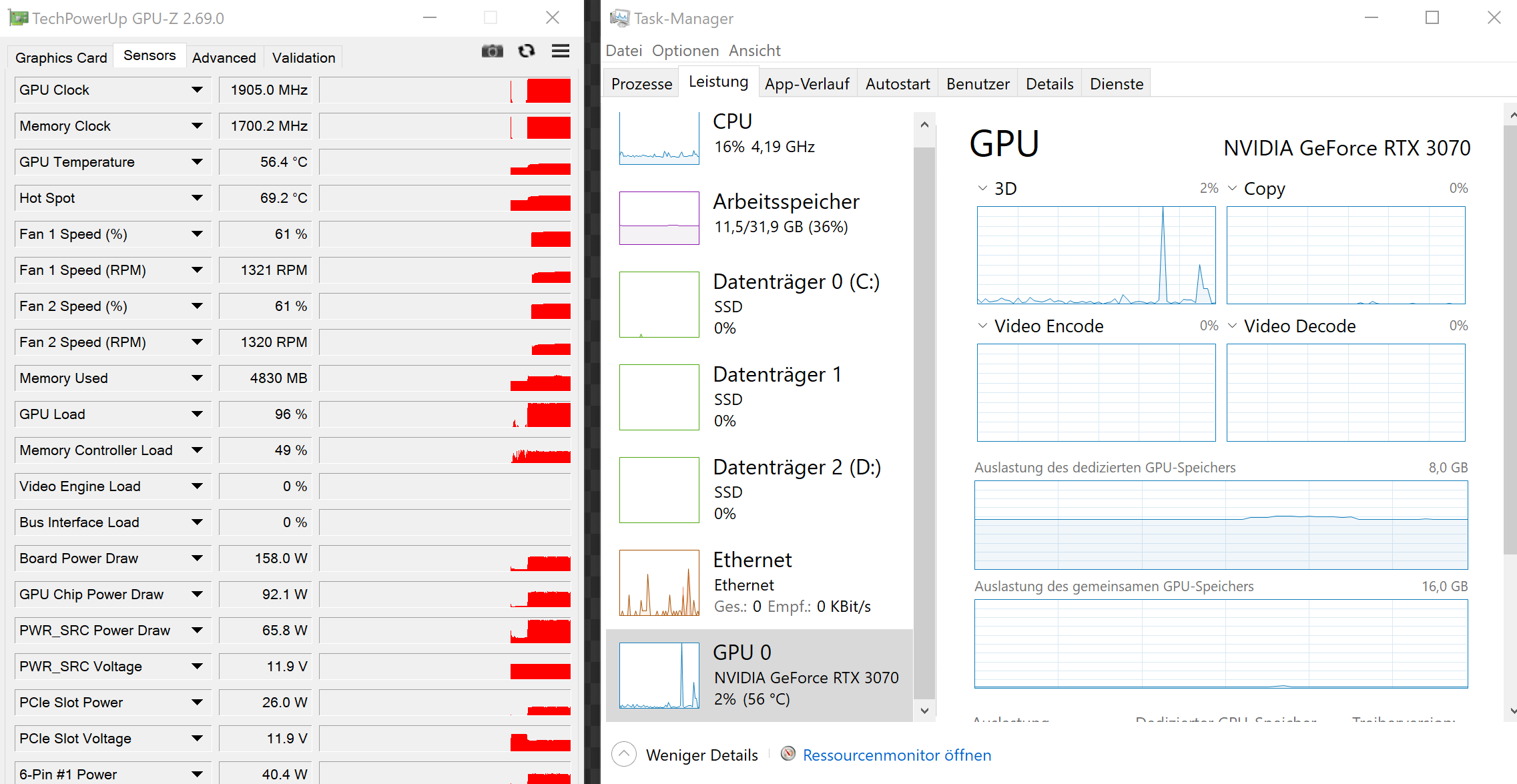Click the GPU-Z screenshot camera icon
Image resolution: width=1517 pixels, height=784 pixels.
492,51
